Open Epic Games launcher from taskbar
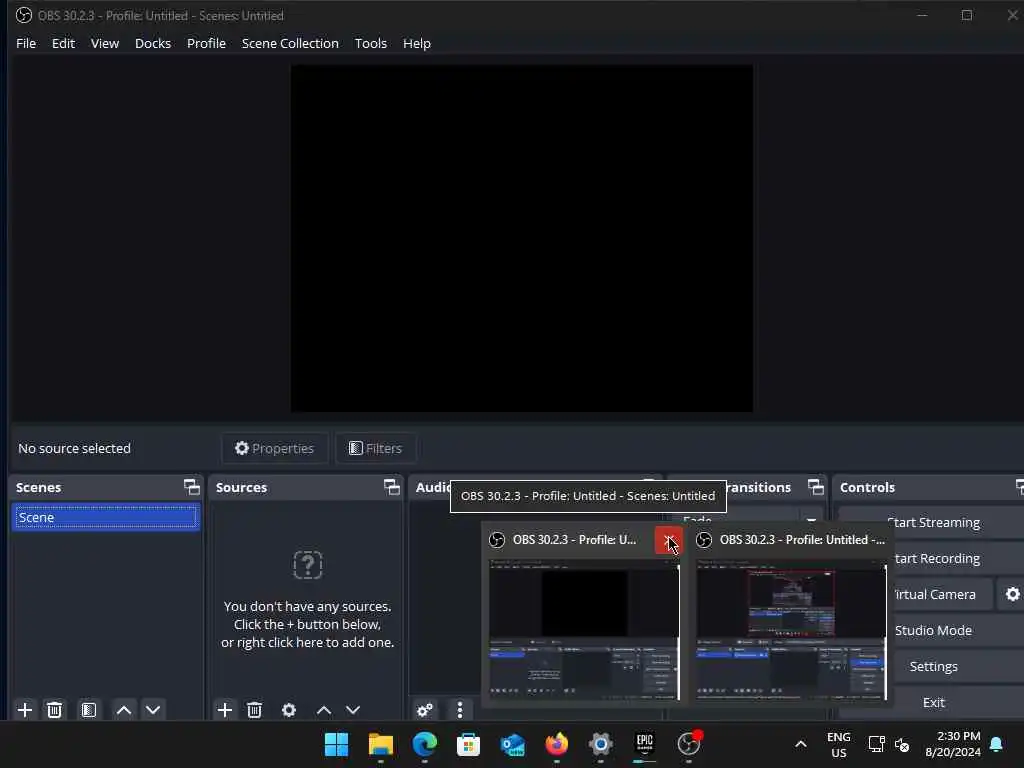 point(645,744)
